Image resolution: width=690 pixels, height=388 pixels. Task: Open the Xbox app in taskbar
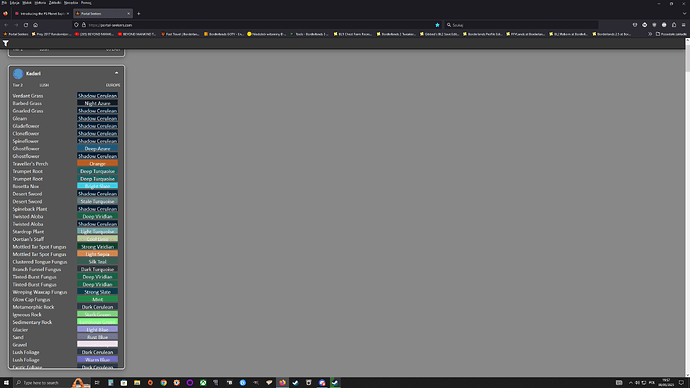point(203,383)
